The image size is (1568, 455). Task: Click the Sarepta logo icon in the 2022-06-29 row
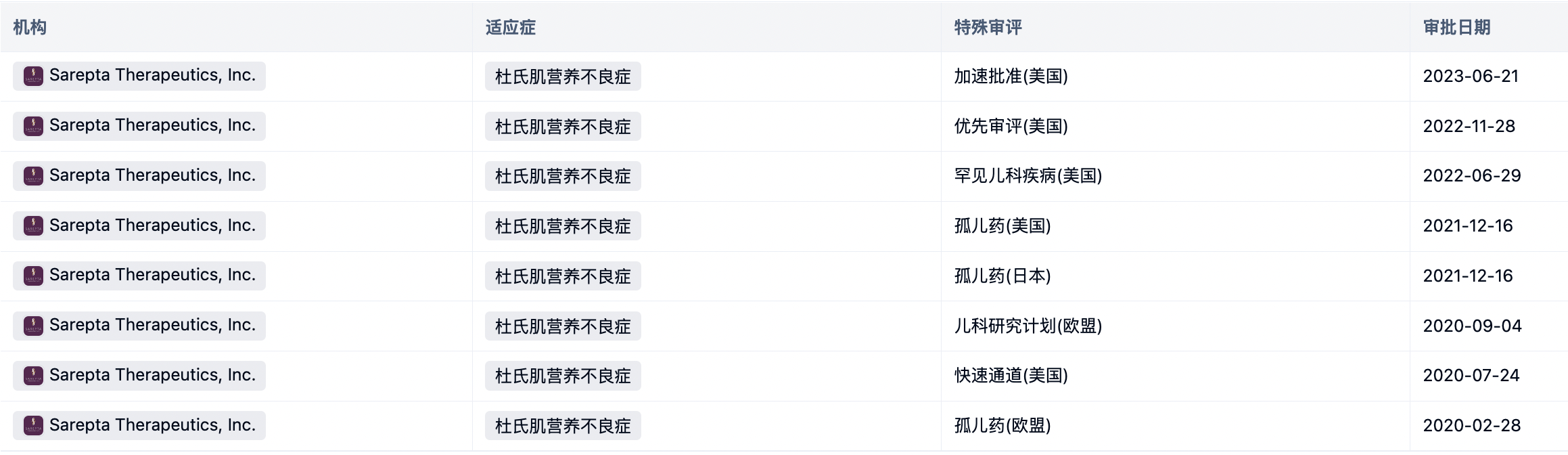33,176
